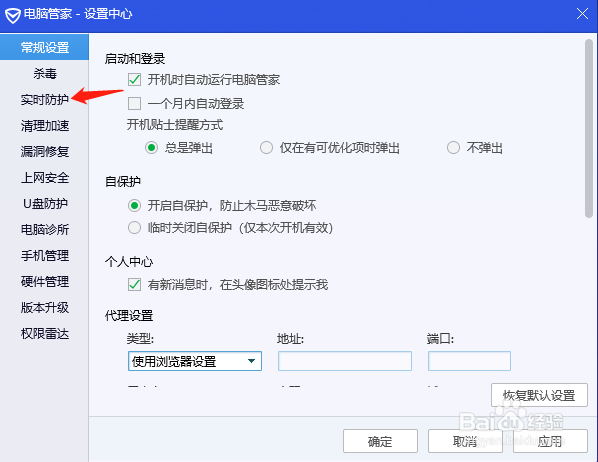Viewport: 598px width, 462px height.
Task: Click the vertical scrollbar thumb
Action: point(589,128)
